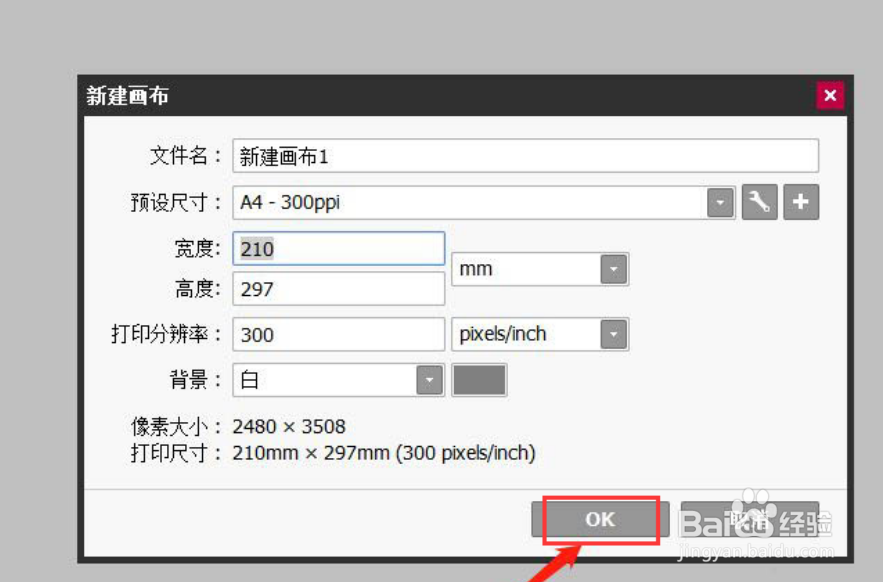The image size is (883, 582).
Task: Click pixel size text 2480 × 3508
Action: [x=289, y=426]
